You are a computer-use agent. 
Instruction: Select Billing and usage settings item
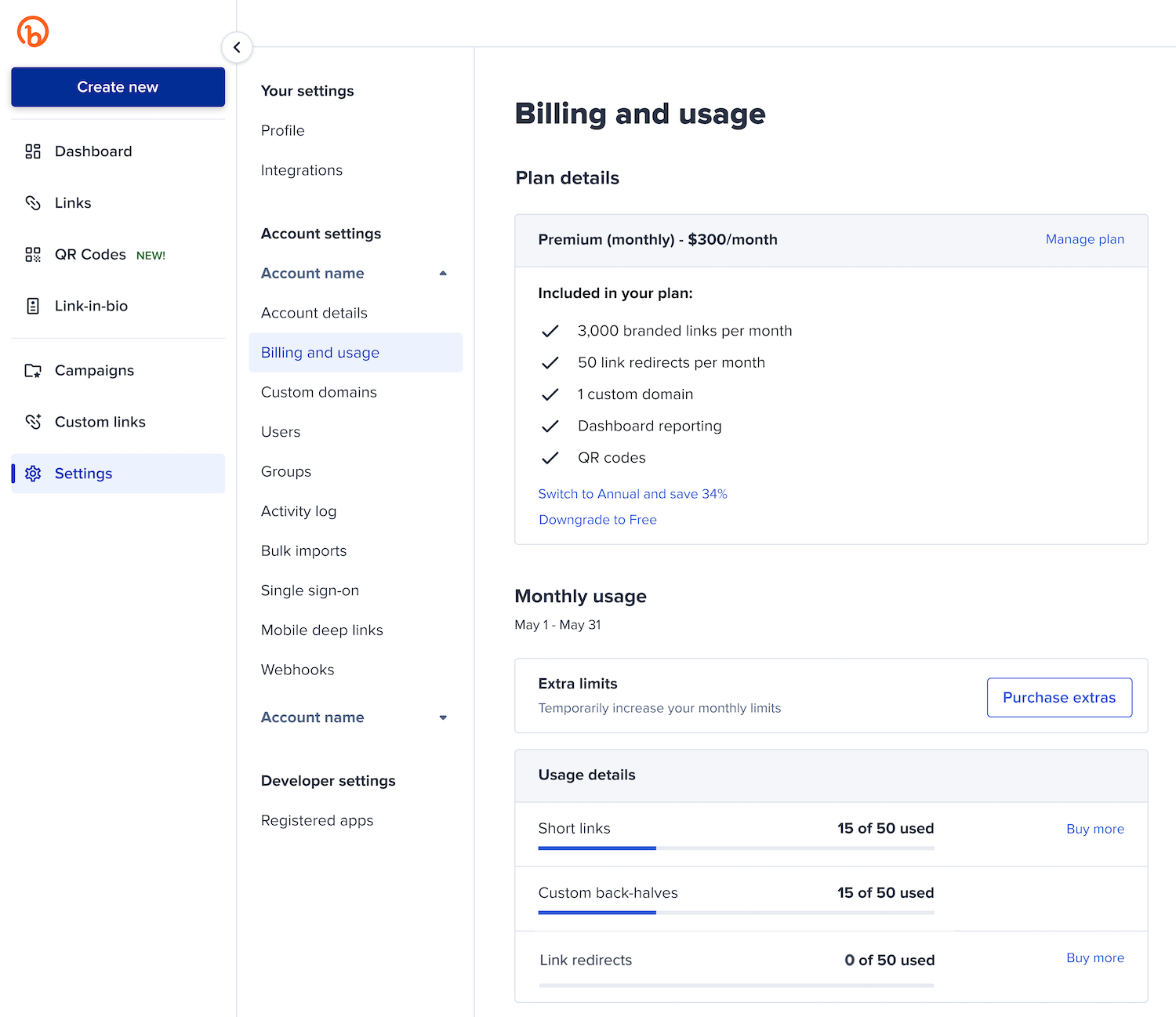tap(356, 353)
